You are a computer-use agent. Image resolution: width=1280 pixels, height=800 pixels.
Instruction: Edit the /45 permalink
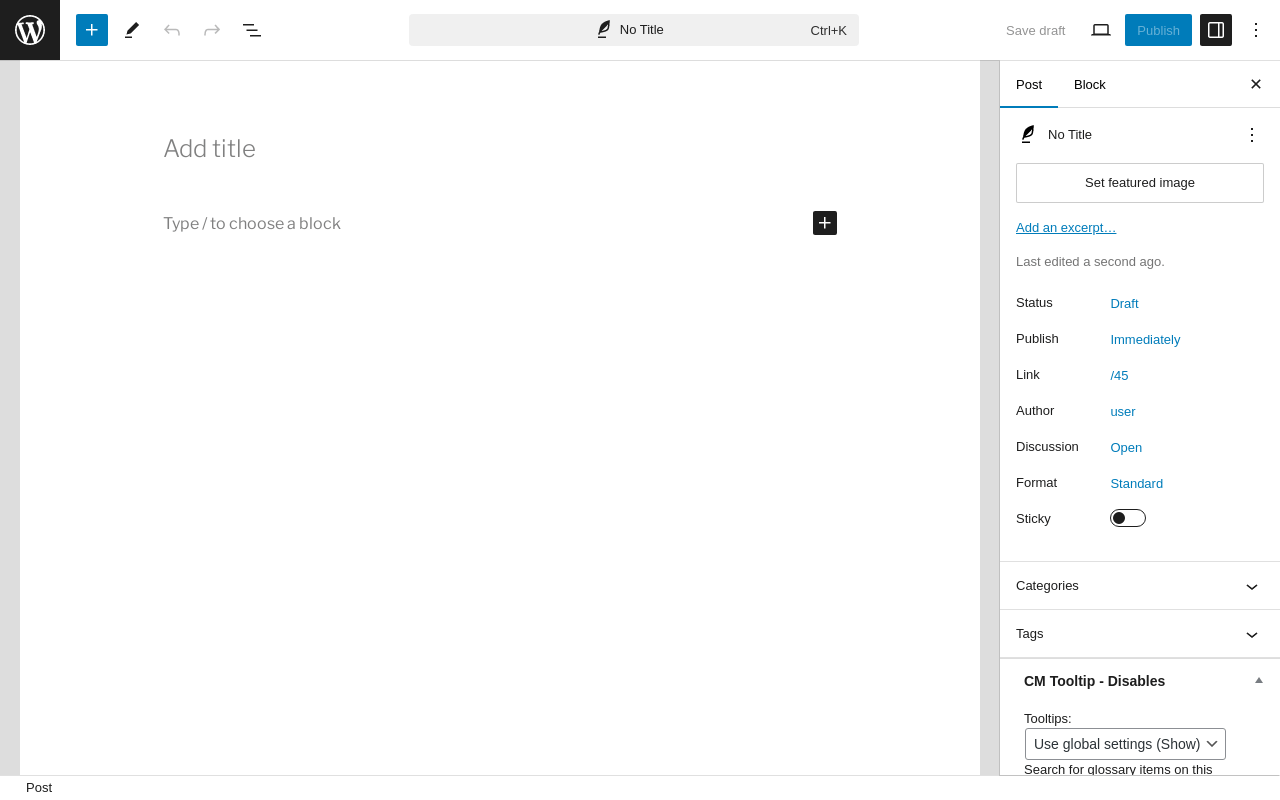(1119, 375)
